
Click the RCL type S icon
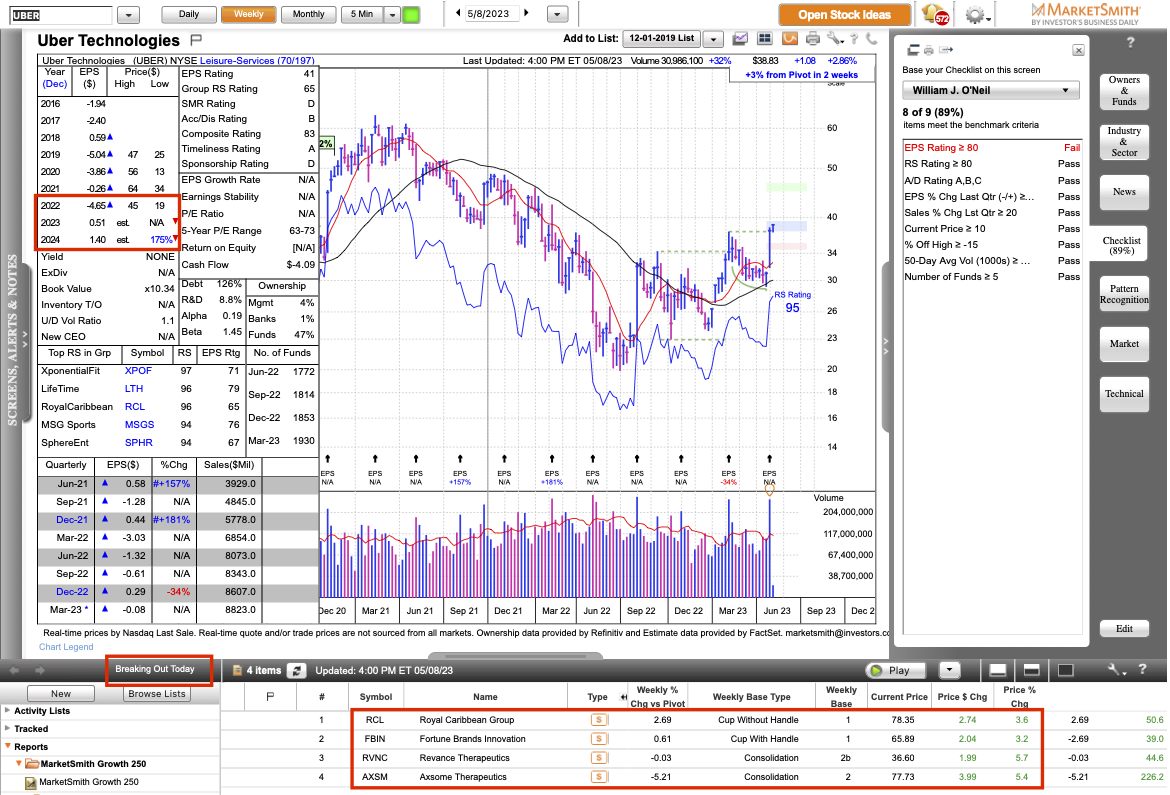click(x=598, y=720)
